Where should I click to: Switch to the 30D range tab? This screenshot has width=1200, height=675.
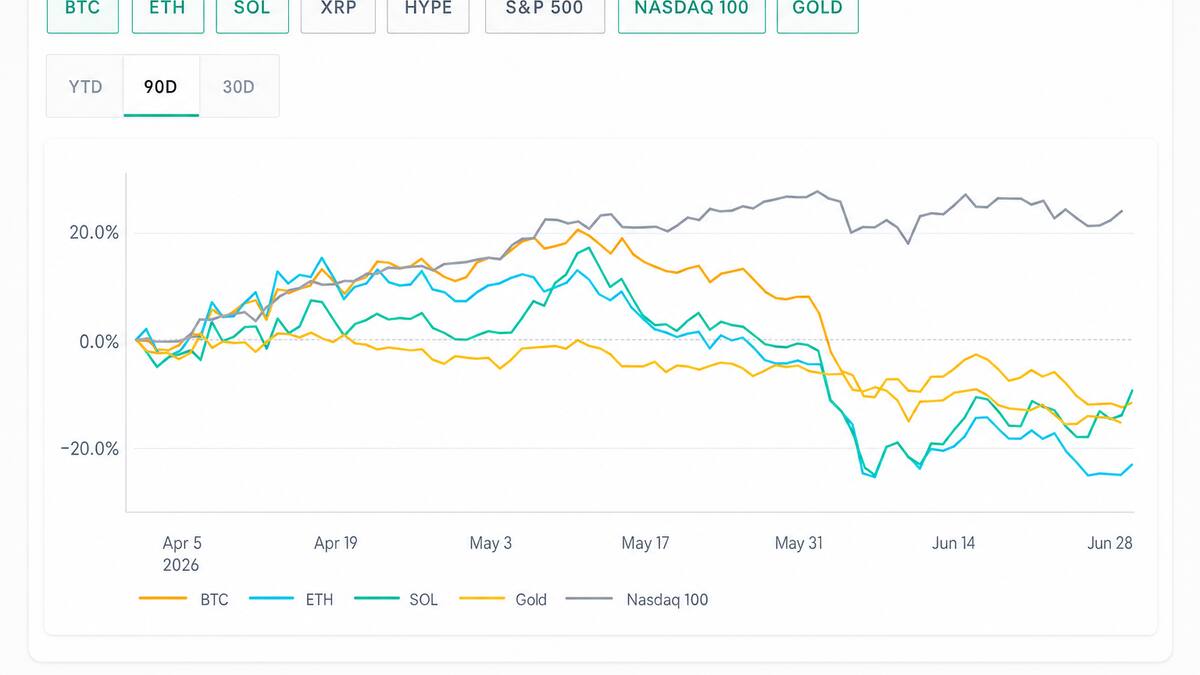pyautogui.click(x=239, y=86)
